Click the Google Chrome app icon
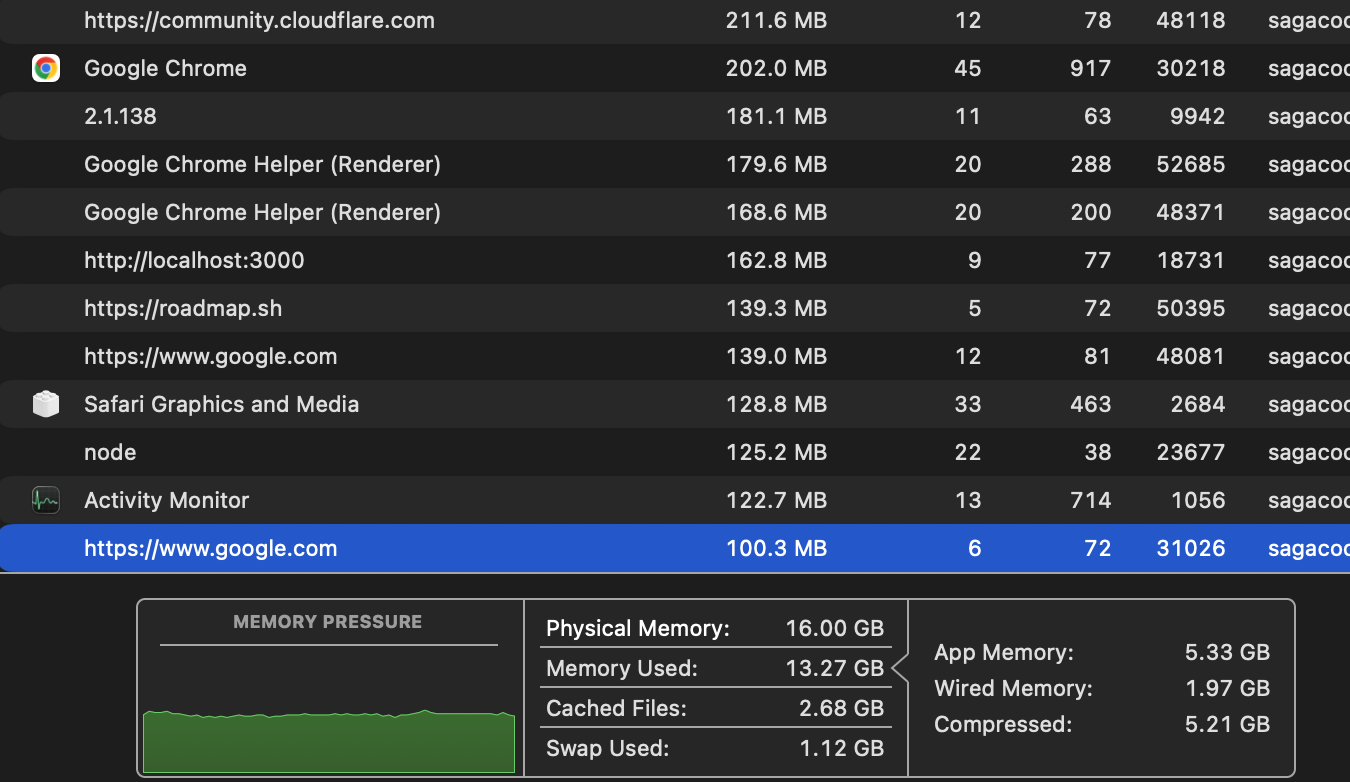 click(x=46, y=68)
